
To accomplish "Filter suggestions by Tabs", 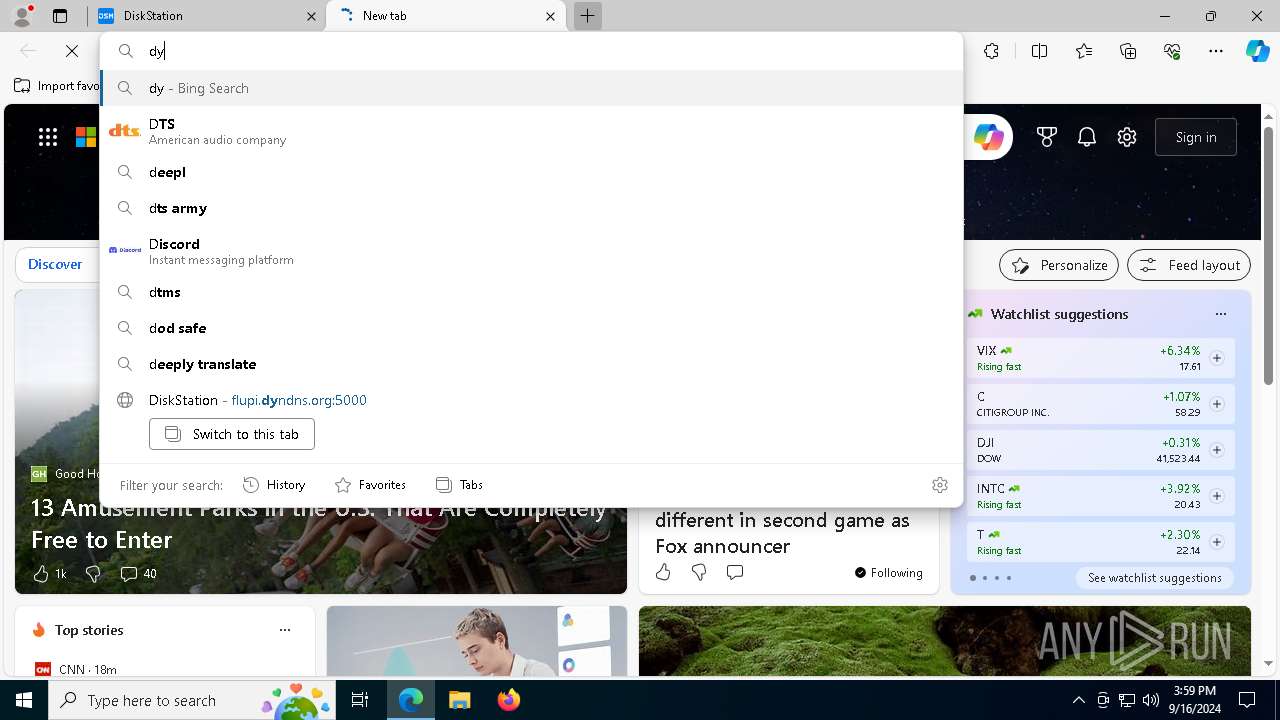I will [x=459, y=485].
